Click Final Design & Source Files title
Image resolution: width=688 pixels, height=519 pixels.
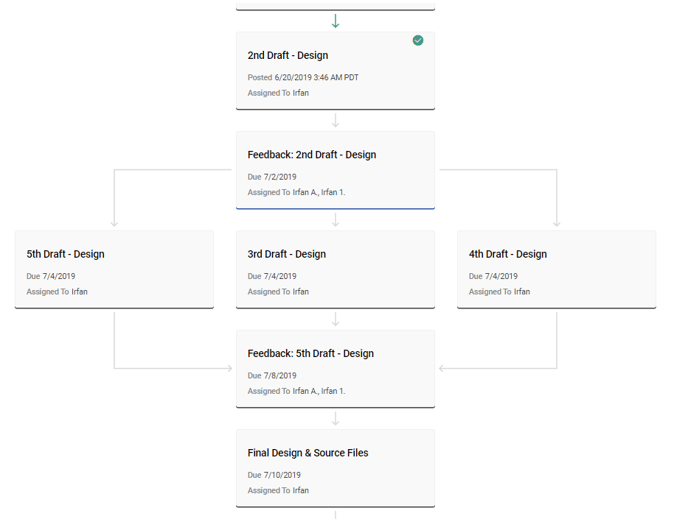pyautogui.click(x=308, y=453)
